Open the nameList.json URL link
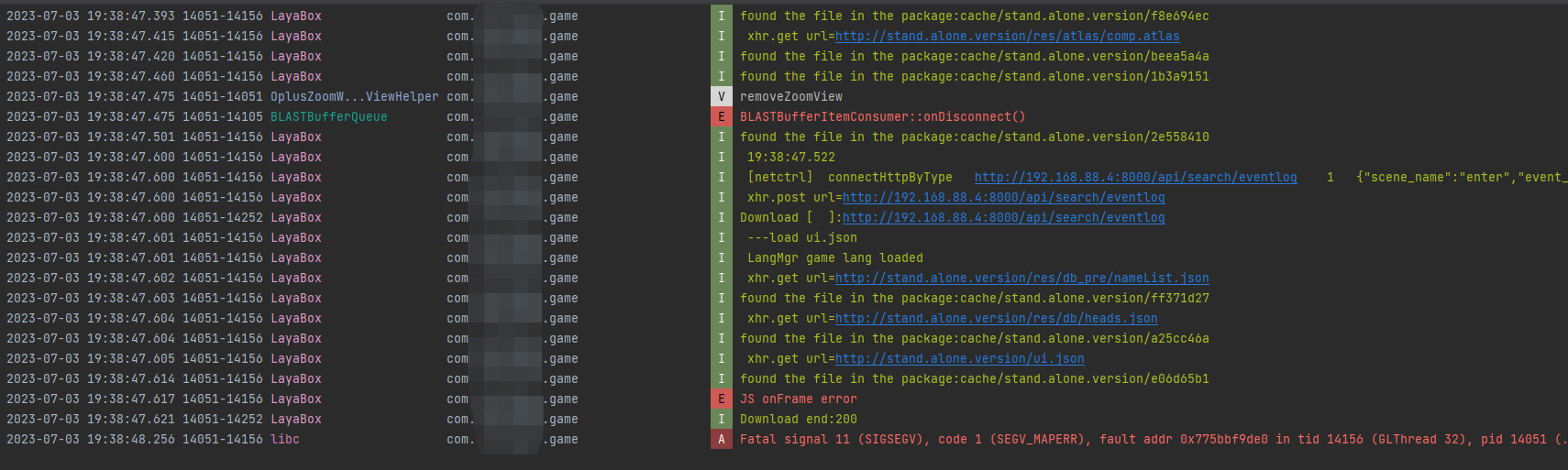 [x=1021, y=278]
